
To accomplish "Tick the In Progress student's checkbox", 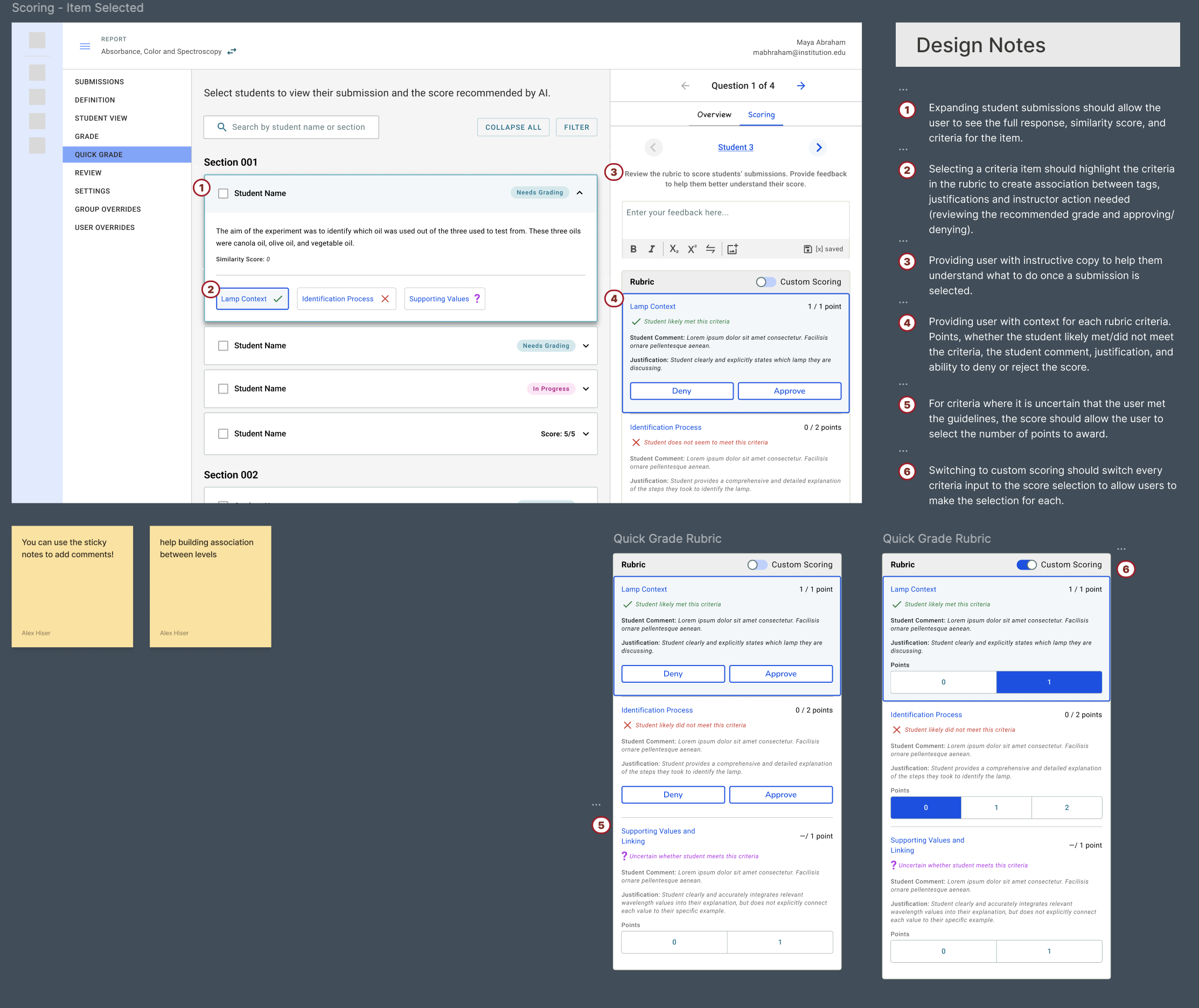I will (224, 389).
